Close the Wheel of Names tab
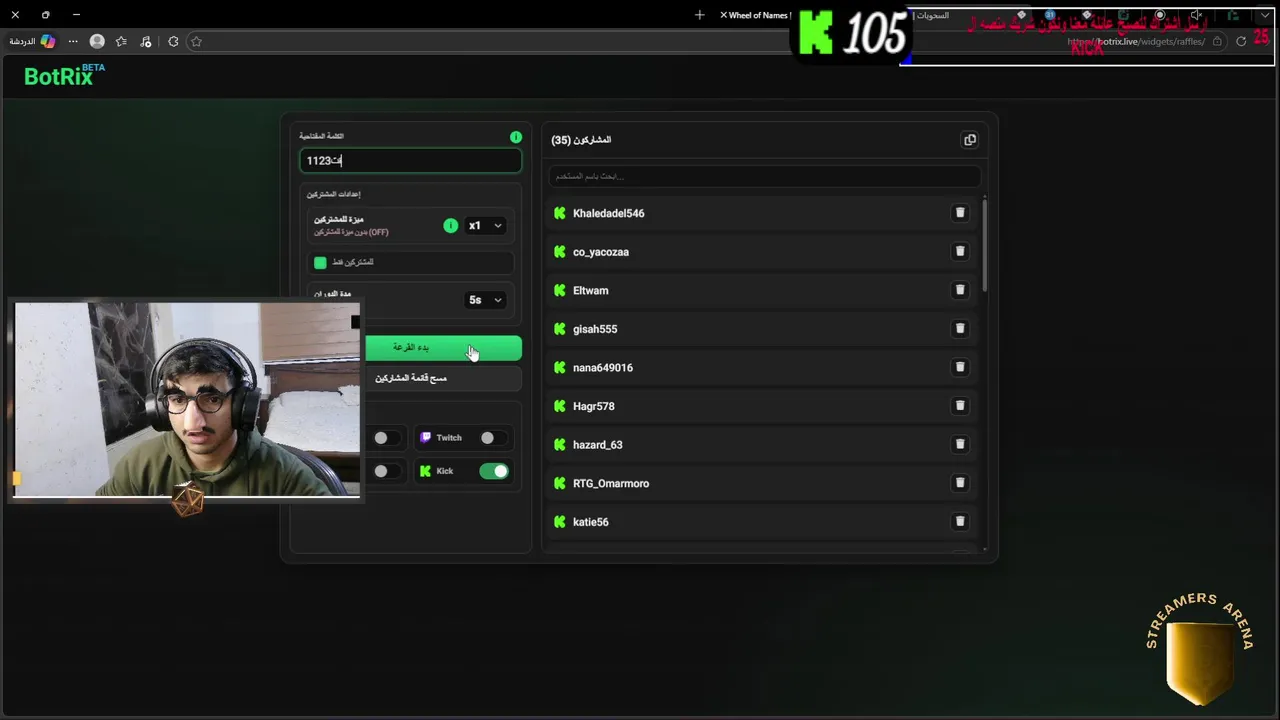 (x=723, y=15)
